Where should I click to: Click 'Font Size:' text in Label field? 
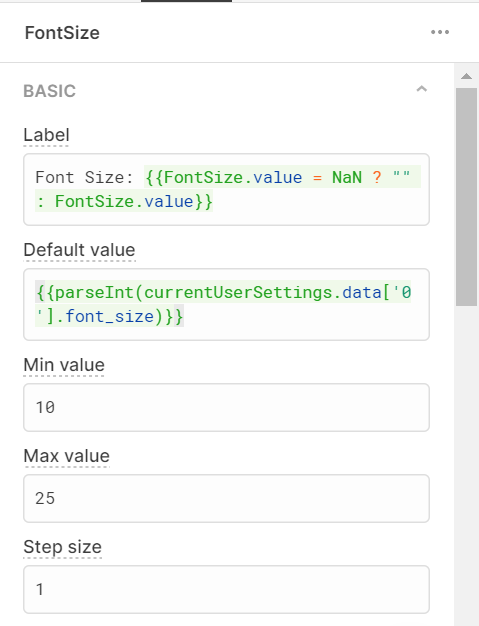[84, 177]
